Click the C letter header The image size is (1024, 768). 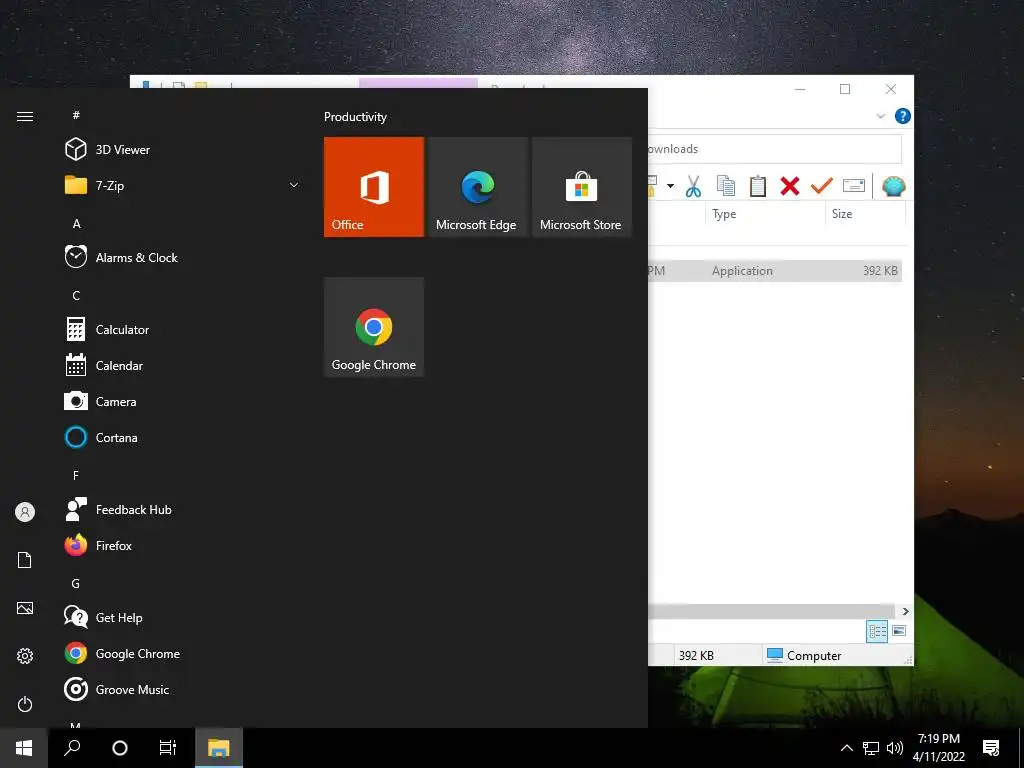[x=76, y=296]
